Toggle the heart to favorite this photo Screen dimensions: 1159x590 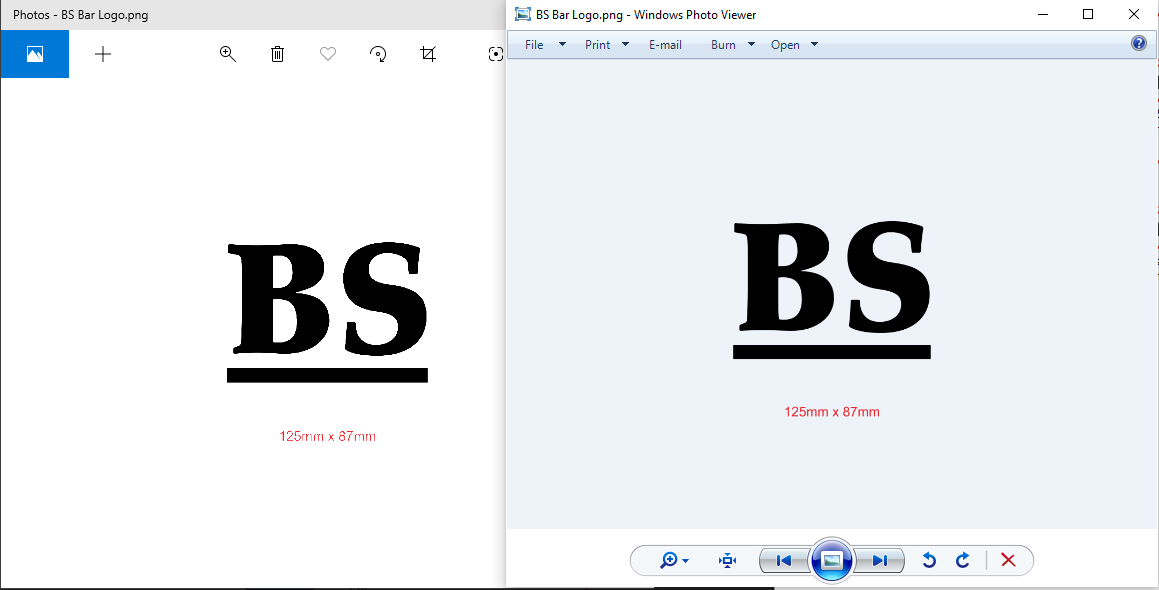tap(328, 54)
